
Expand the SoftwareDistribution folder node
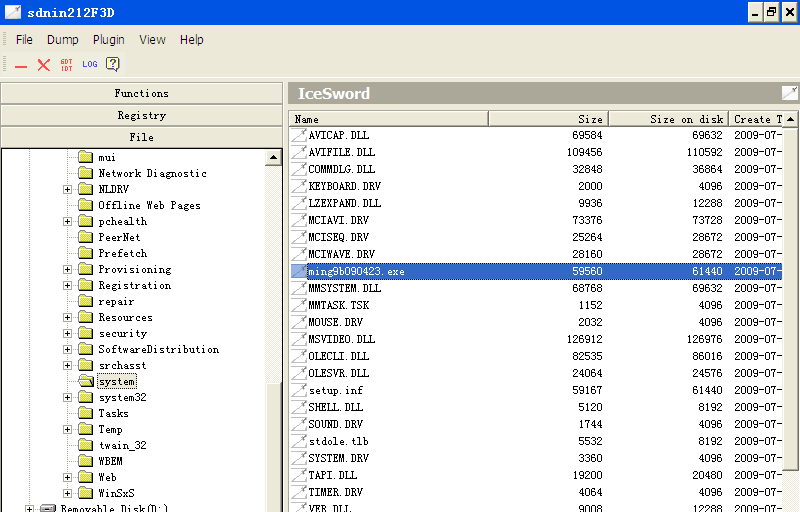(68, 350)
